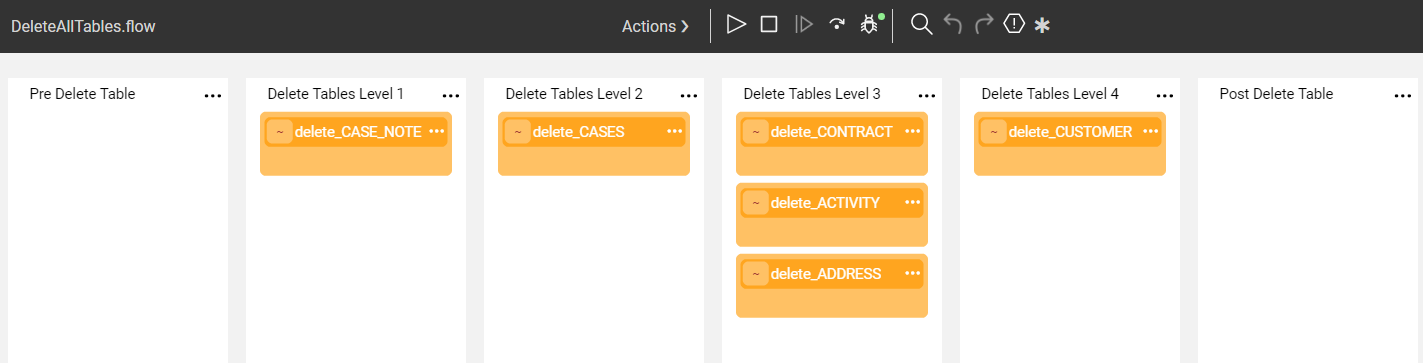Open delete_CUSTOMER card options menu
The image size is (1423, 363).
1150,131
